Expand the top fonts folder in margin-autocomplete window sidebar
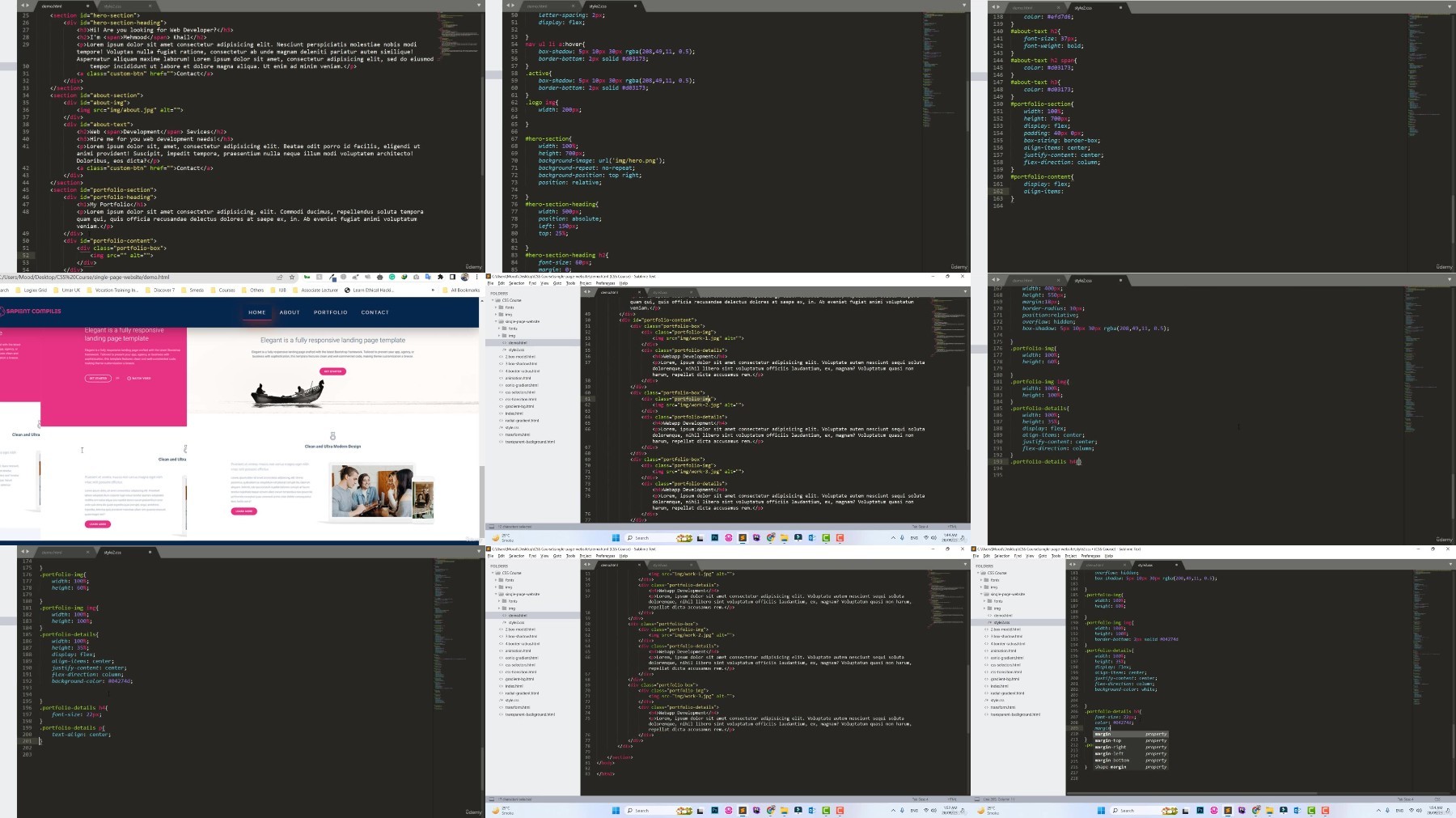Screen dimensions: 1456x818 (x=981, y=580)
